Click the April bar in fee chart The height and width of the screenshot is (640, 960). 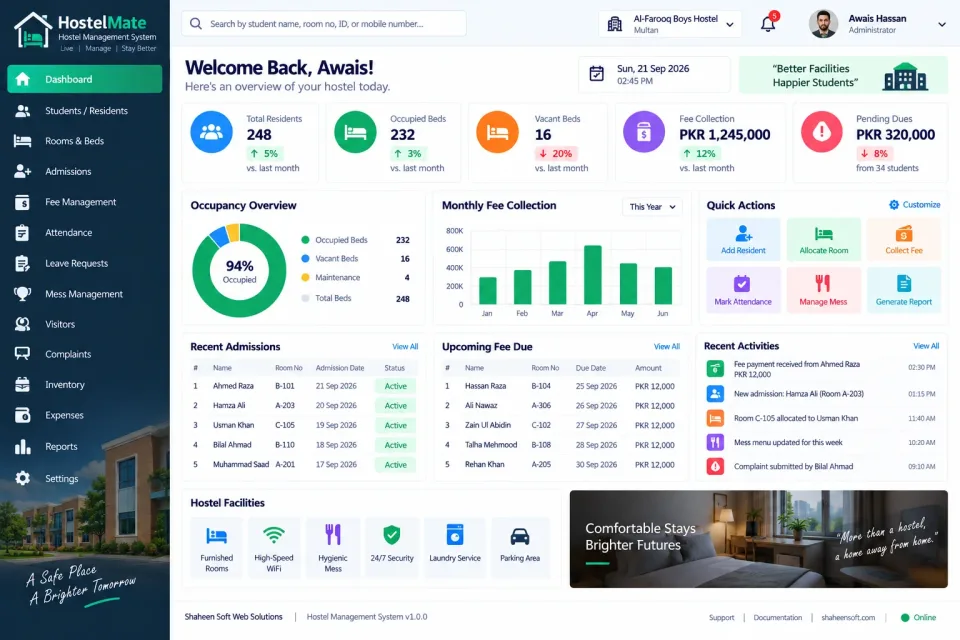coord(592,274)
